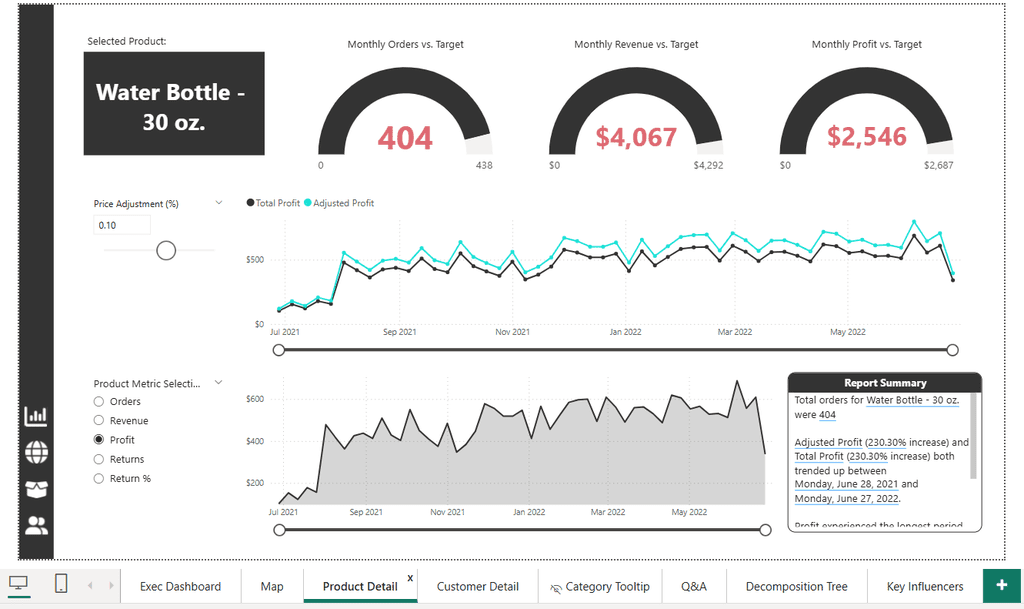Select the Return % radio button

point(99,478)
